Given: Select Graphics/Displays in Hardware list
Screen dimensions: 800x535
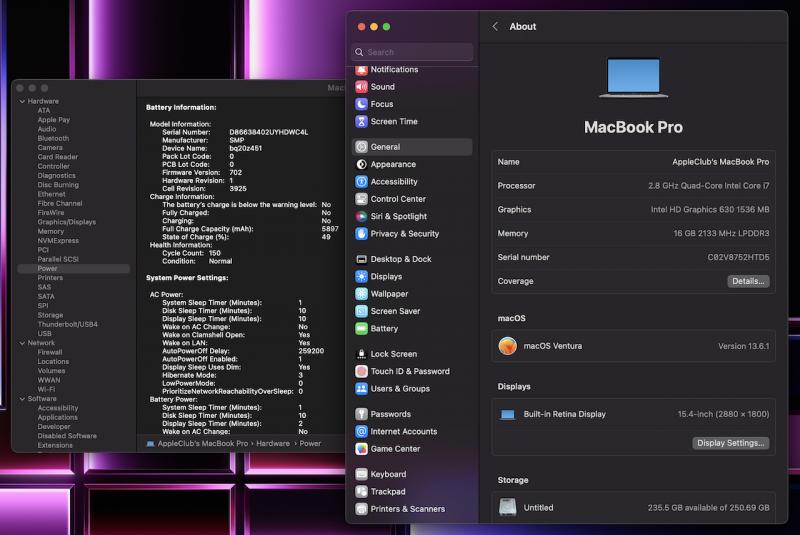Looking at the screenshot, I should pos(66,222).
